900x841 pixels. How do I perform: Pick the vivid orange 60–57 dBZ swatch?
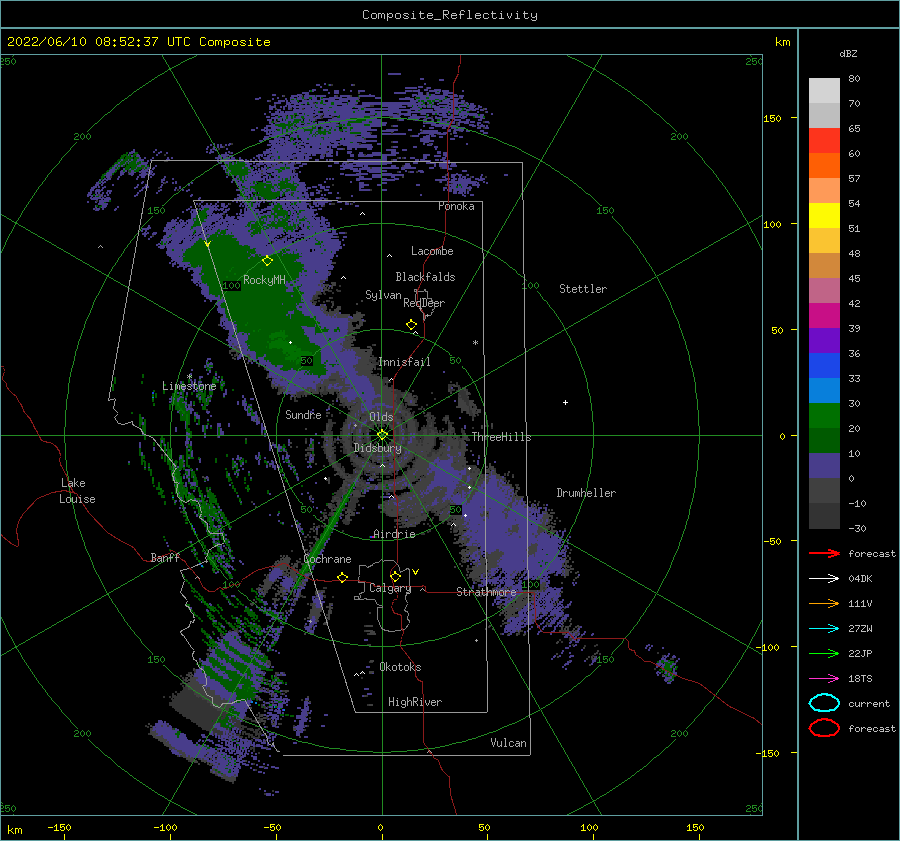[824, 165]
